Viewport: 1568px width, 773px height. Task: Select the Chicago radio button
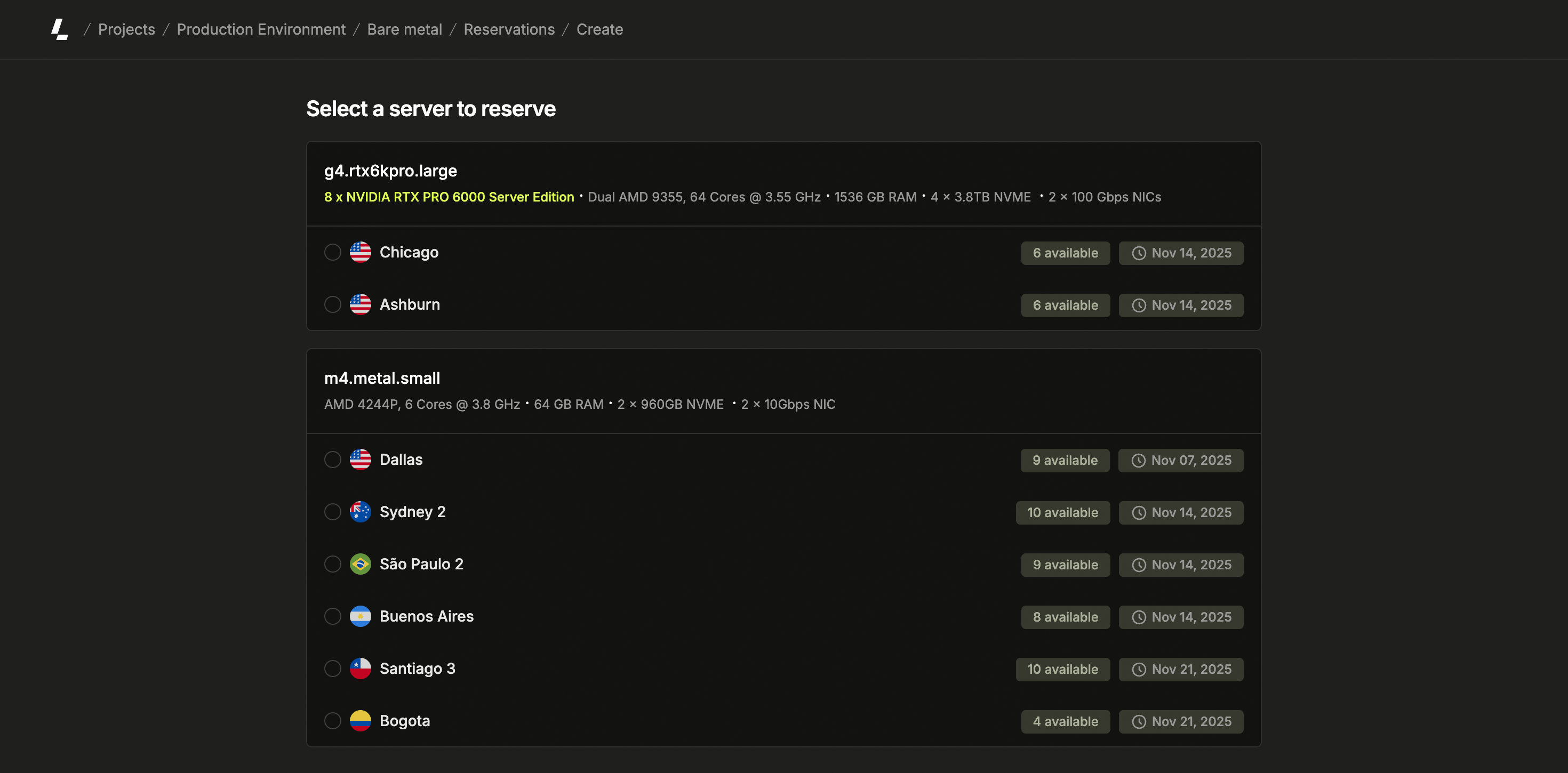(332, 252)
